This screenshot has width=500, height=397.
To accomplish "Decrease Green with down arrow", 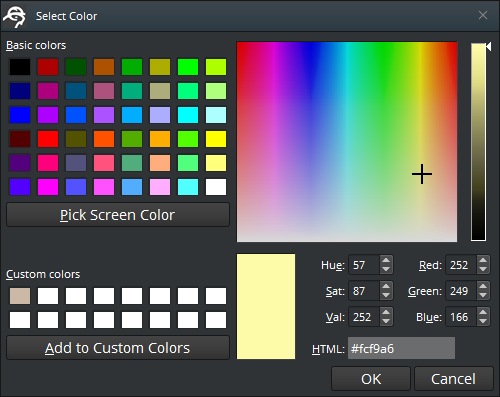I will click(x=483, y=295).
